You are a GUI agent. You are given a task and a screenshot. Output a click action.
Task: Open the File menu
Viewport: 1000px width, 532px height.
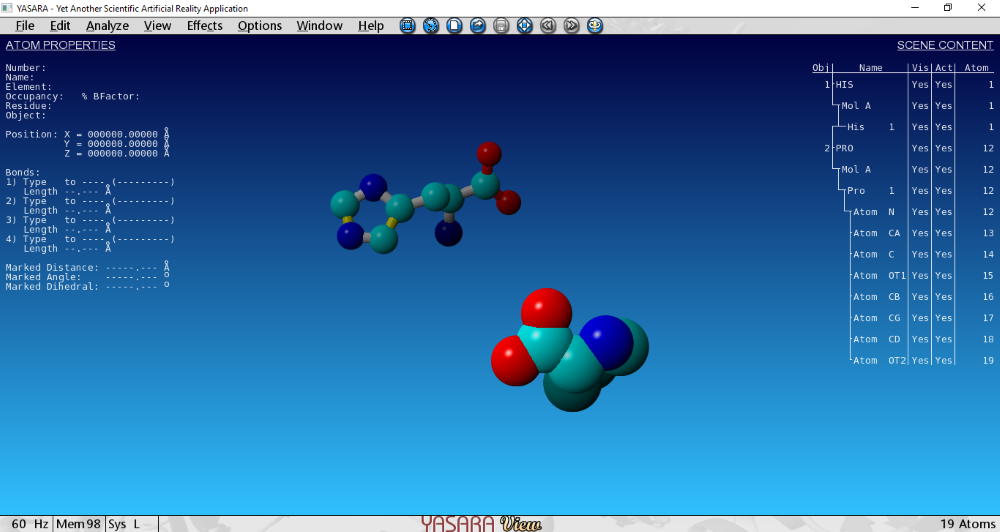click(x=25, y=26)
